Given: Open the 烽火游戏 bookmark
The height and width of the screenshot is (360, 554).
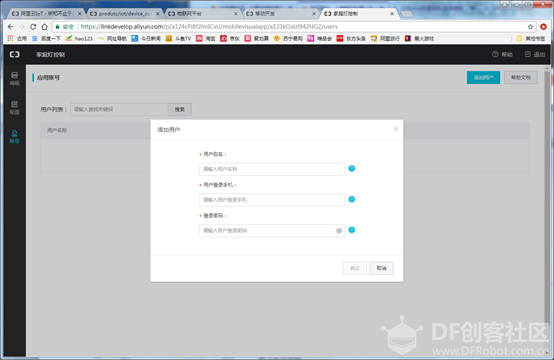Looking at the screenshot, I should pyautogui.click(x=419, y=39).
